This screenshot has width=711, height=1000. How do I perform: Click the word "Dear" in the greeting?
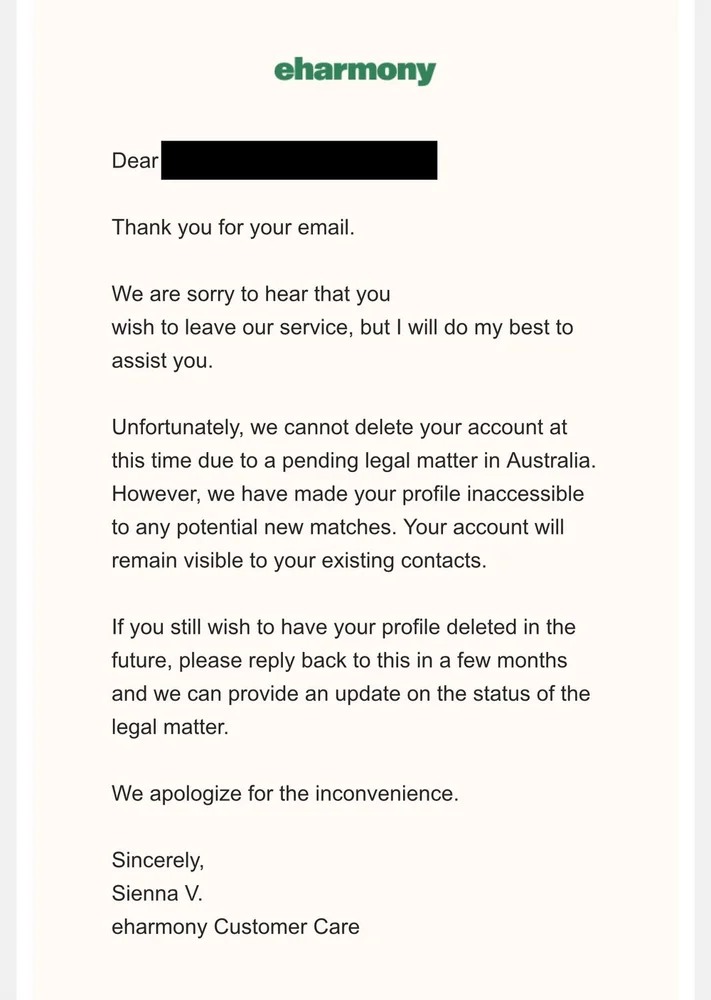click(x=135, y=161)
